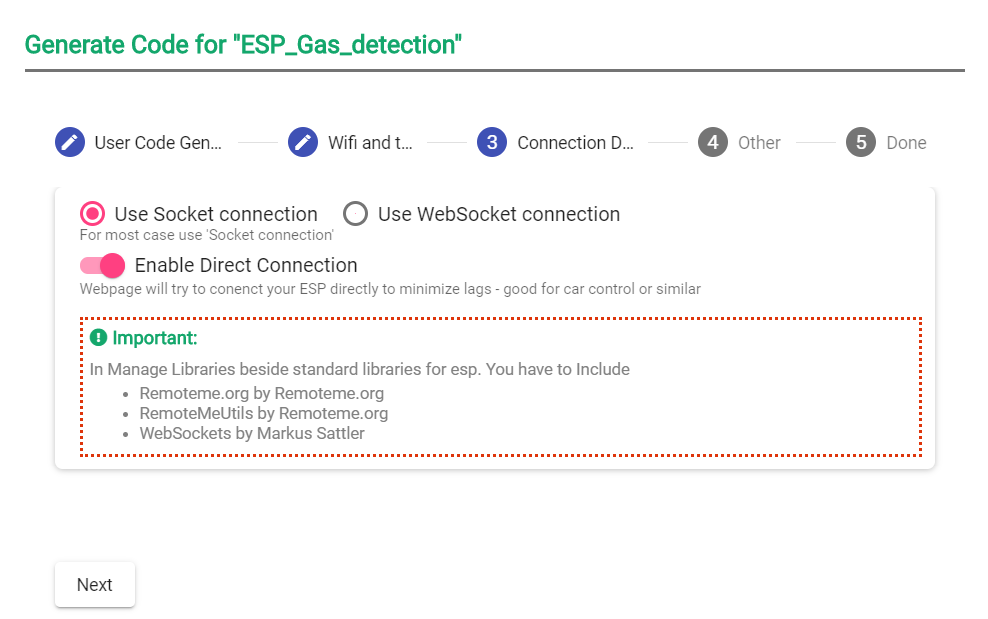Open the "Done" step label

point(906,143)
